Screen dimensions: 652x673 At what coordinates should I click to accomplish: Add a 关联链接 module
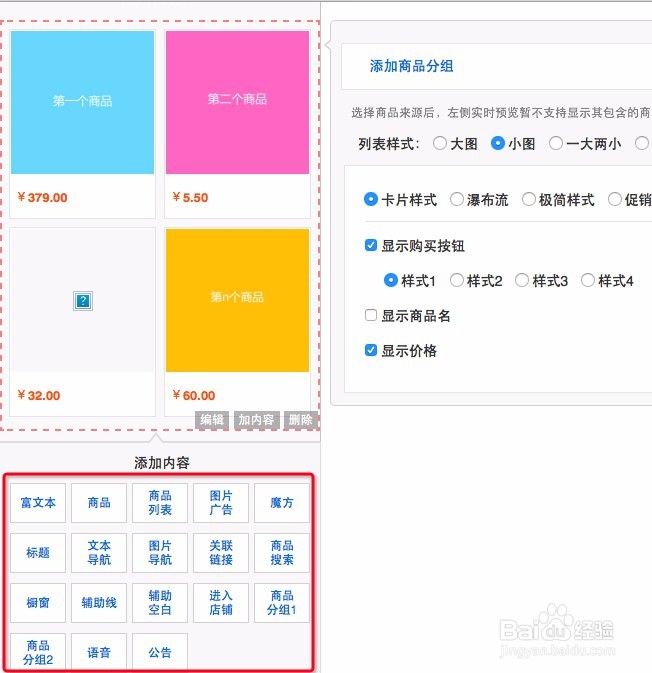click(x=221, y=553)
